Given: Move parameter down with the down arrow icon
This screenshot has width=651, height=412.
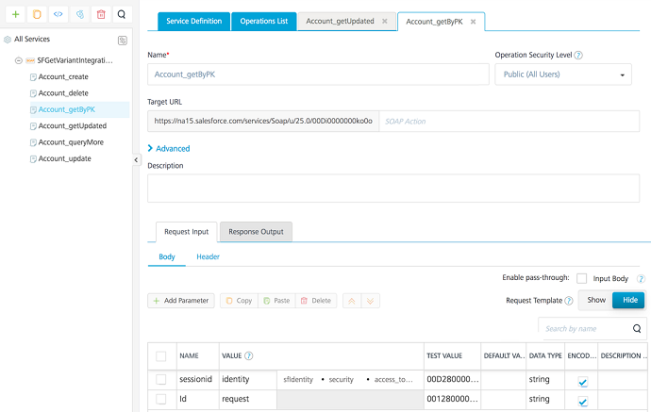Looking at the screenshot, I should (x=370, y=301).
